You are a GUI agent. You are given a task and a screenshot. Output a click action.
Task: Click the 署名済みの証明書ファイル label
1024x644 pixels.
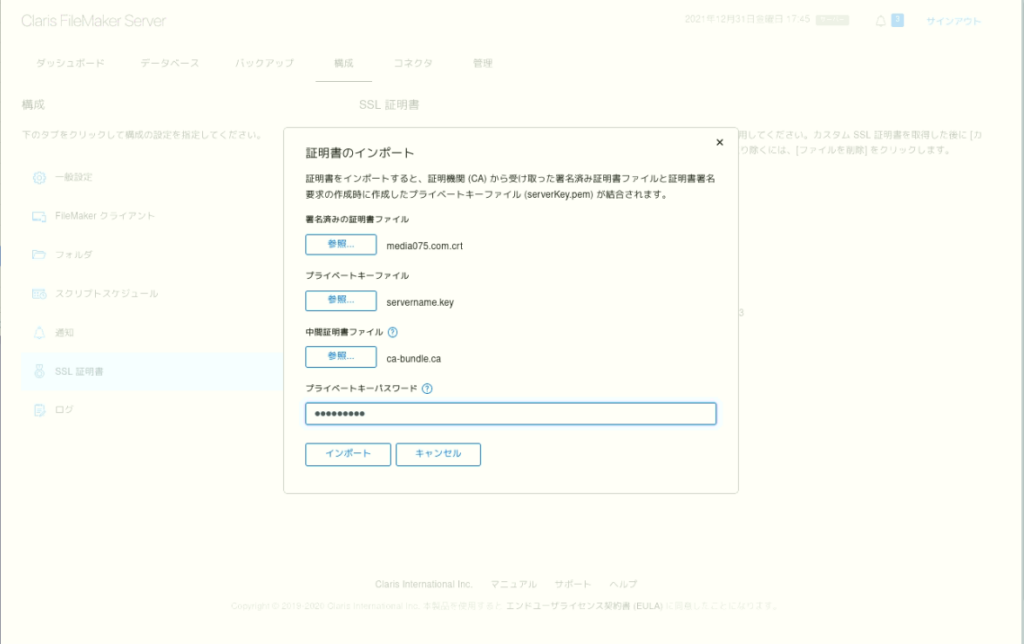tap(357, 219)
